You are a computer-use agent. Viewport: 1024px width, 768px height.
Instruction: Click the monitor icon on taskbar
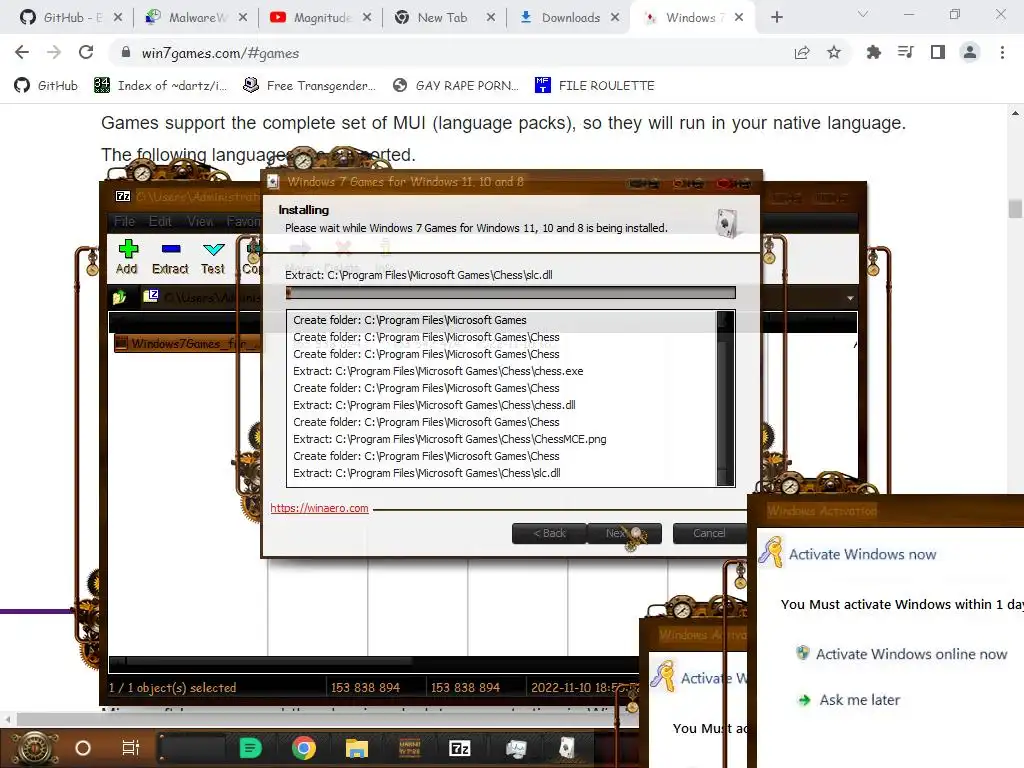(516, 748)
